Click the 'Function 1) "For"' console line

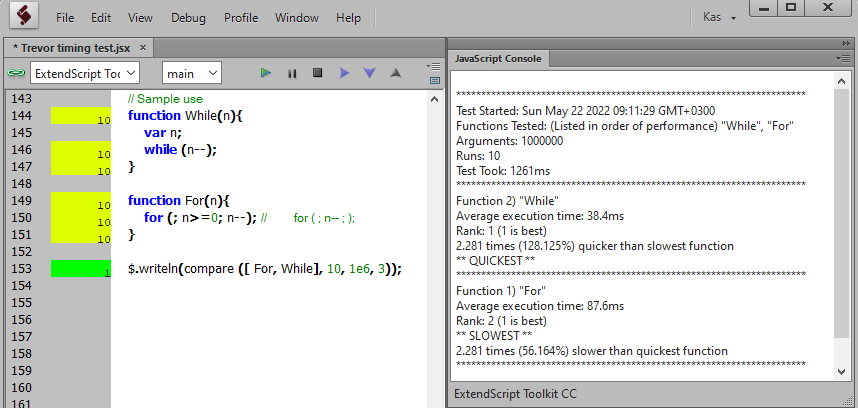(501, 290)
